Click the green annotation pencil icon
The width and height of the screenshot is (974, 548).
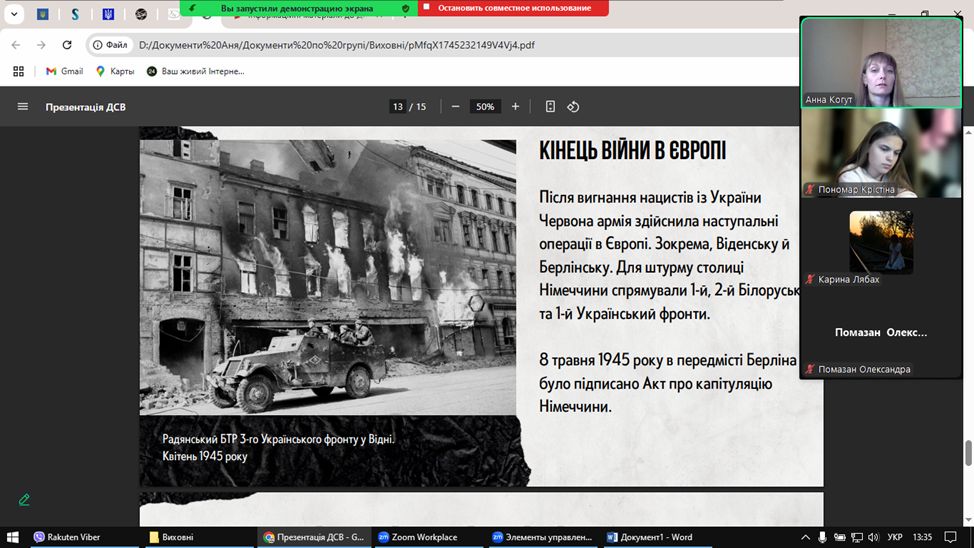click(24, 499)
